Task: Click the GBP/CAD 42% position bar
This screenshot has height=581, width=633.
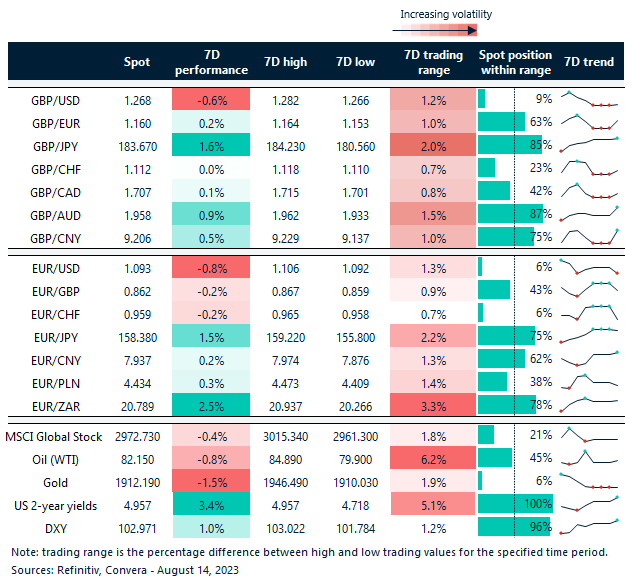Action: pyautogui.click(x=494, y=191)
